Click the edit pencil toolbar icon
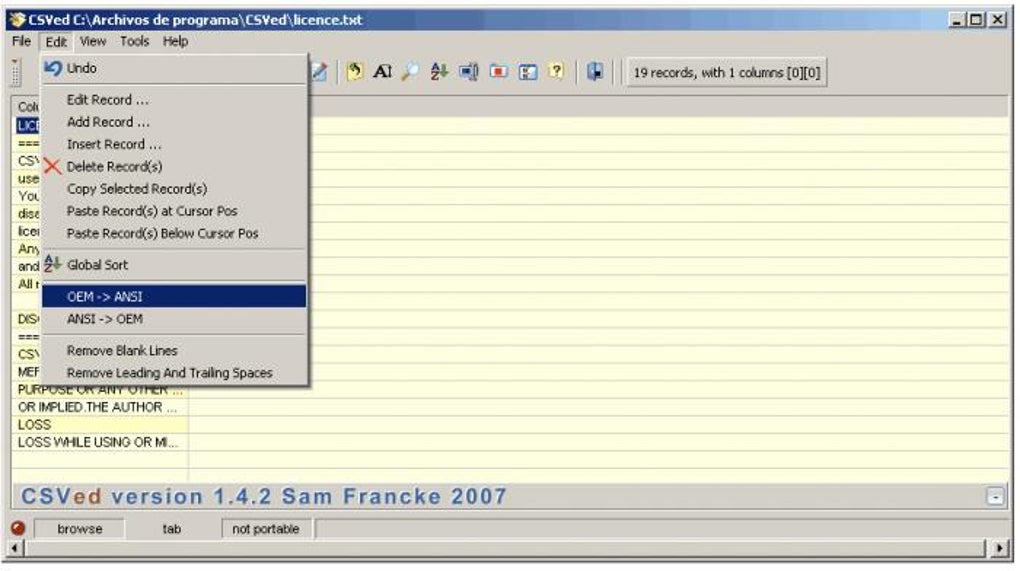Viewport: 1020px width, 571px height. tap(319, 72)
